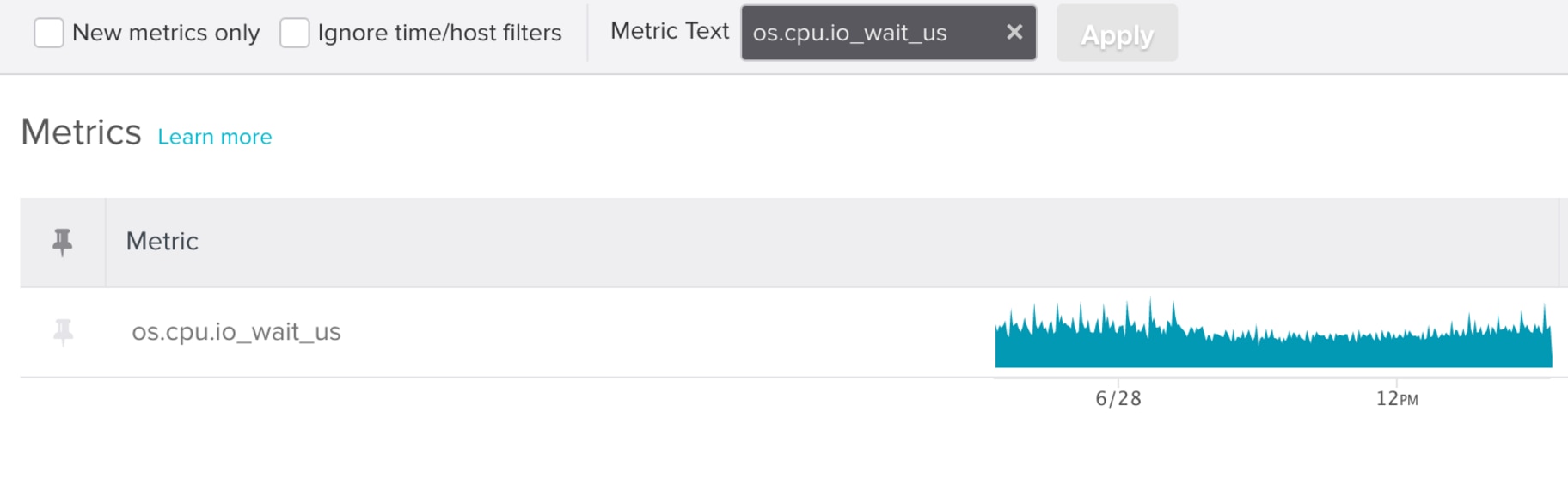The width and height of the screenshot is (1568, 504).
Task: Sort by the Metric column header
Action: [x=162, y=242]
